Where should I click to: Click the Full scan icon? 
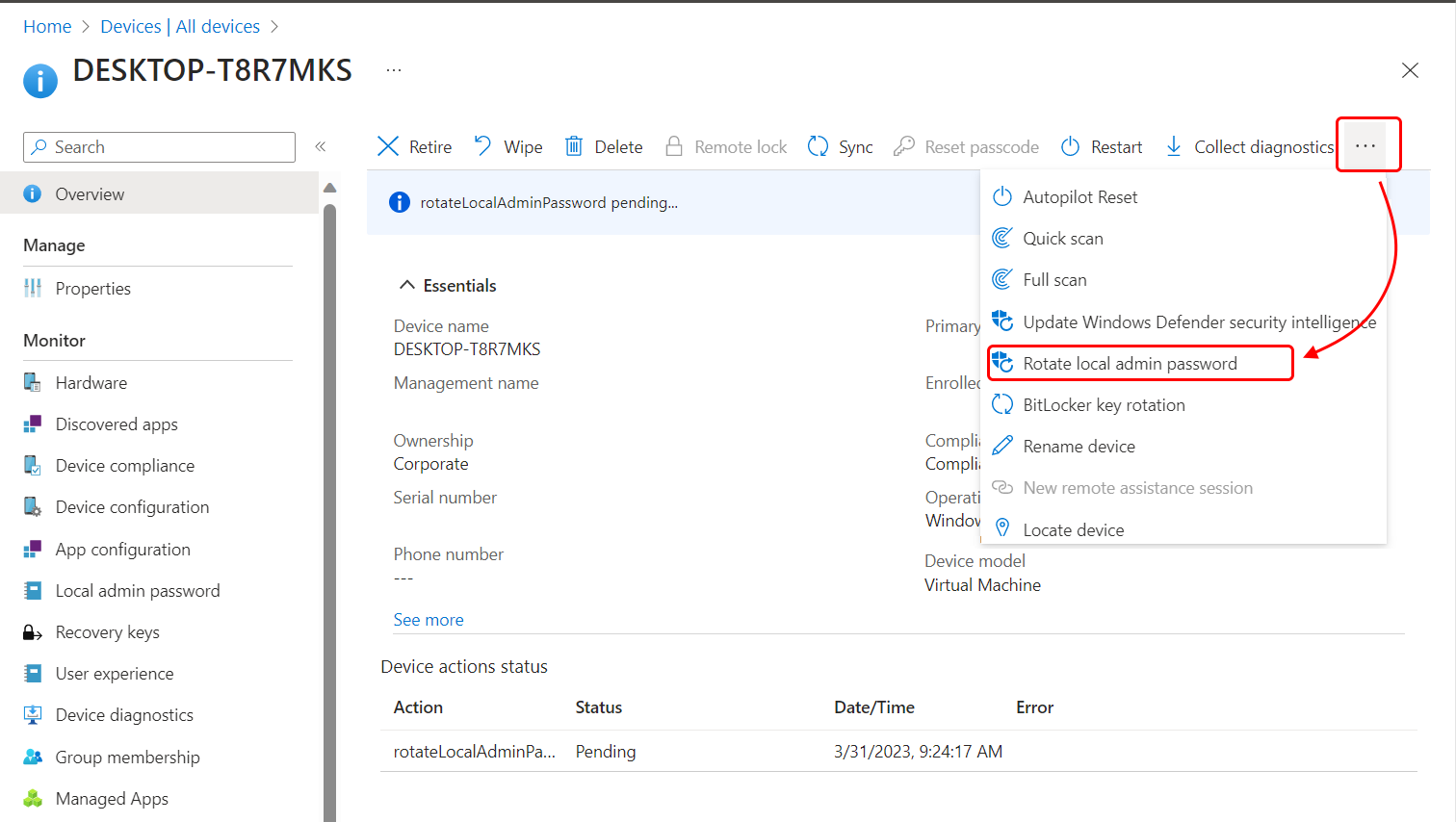[1002, 279]
